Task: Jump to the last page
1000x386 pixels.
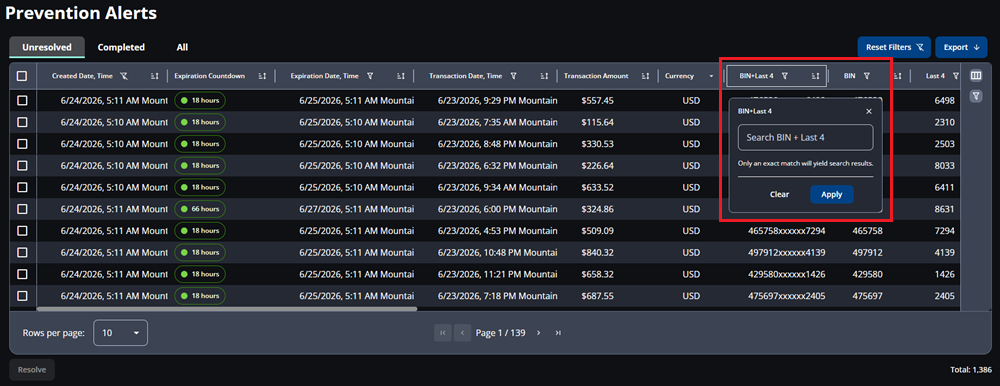Action: [558, 332]
